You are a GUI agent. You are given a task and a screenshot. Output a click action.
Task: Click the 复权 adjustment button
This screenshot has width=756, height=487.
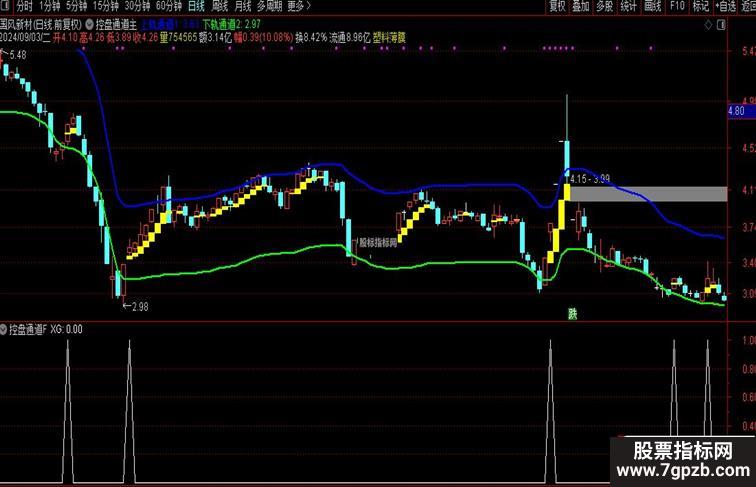pos(557,6)
